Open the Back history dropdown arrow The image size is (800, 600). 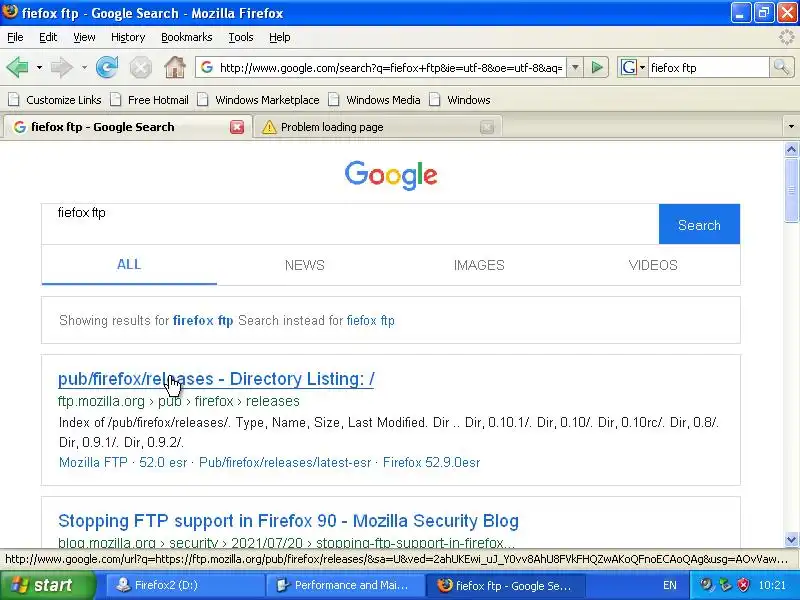[39, 67]
